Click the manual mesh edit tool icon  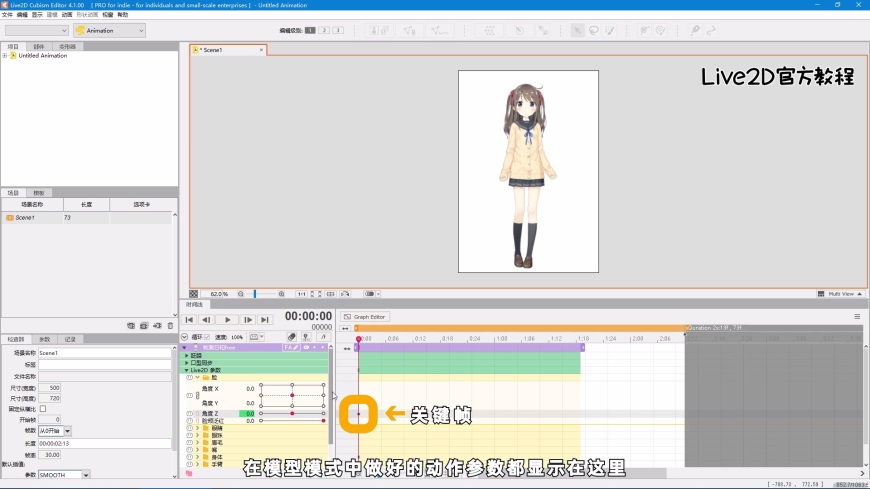(409, 31)
